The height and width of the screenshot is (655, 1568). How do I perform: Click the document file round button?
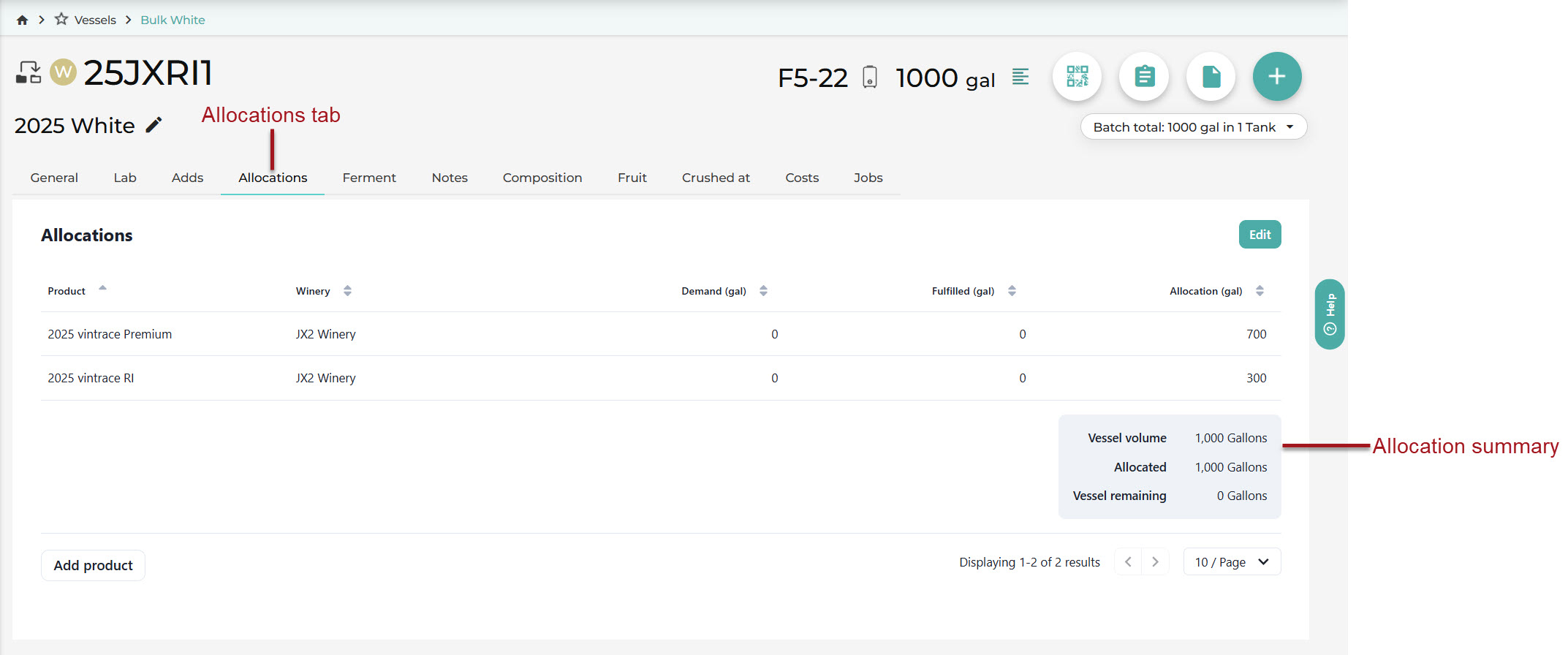pyautogui.click(x=1211, y=76)
